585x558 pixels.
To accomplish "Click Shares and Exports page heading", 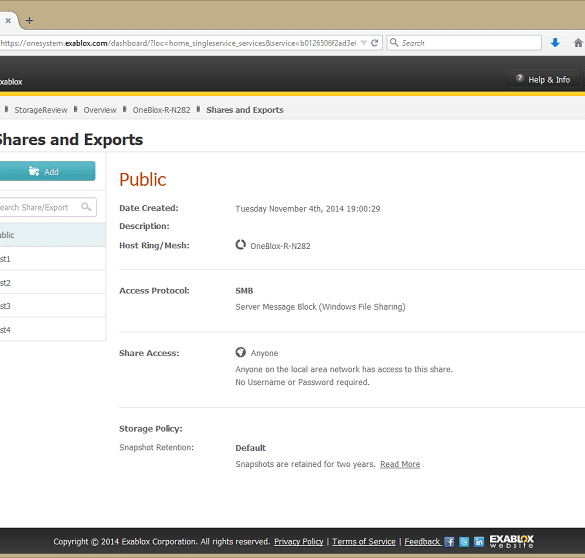I will click(71, 140).
